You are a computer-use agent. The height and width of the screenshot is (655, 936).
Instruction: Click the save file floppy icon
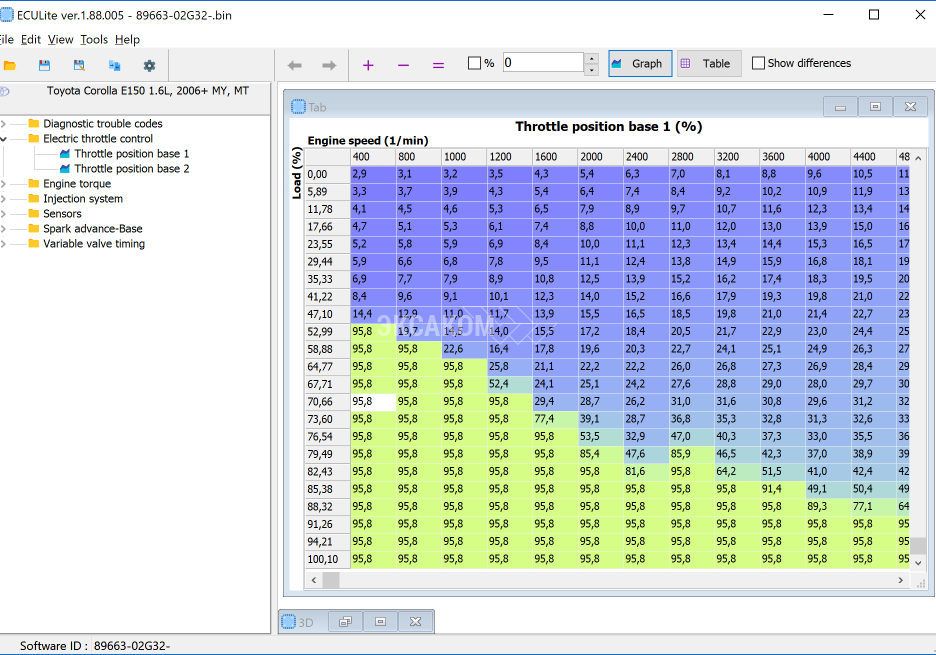click(44, 65)
